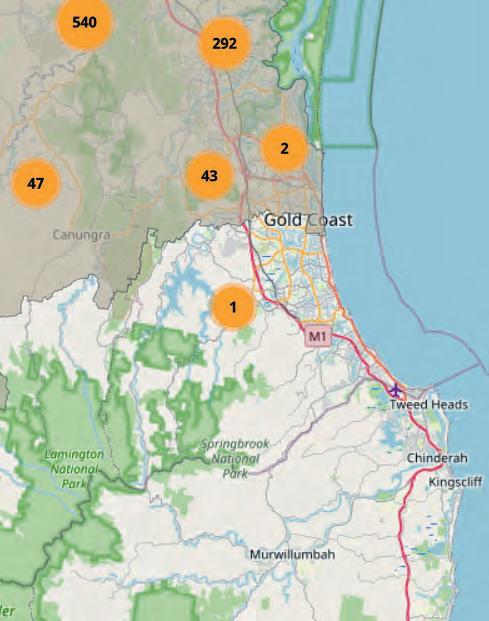The image size is (489, 621).
Task: Open the 540 cluster marker
Action: tap(84, 22)
